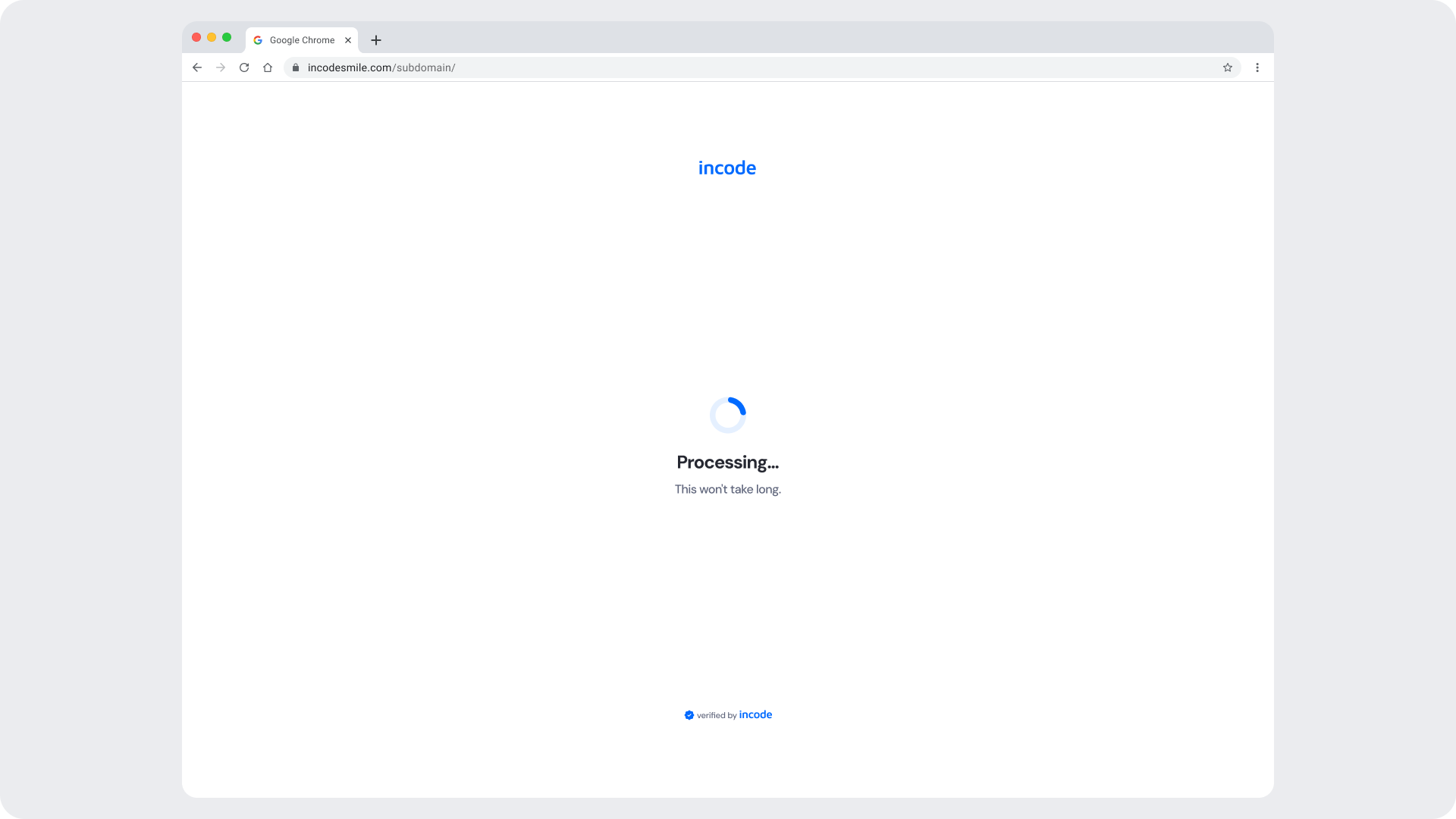
Task: Click the "This won't take long." text
Action: click(x=728, y=489)
